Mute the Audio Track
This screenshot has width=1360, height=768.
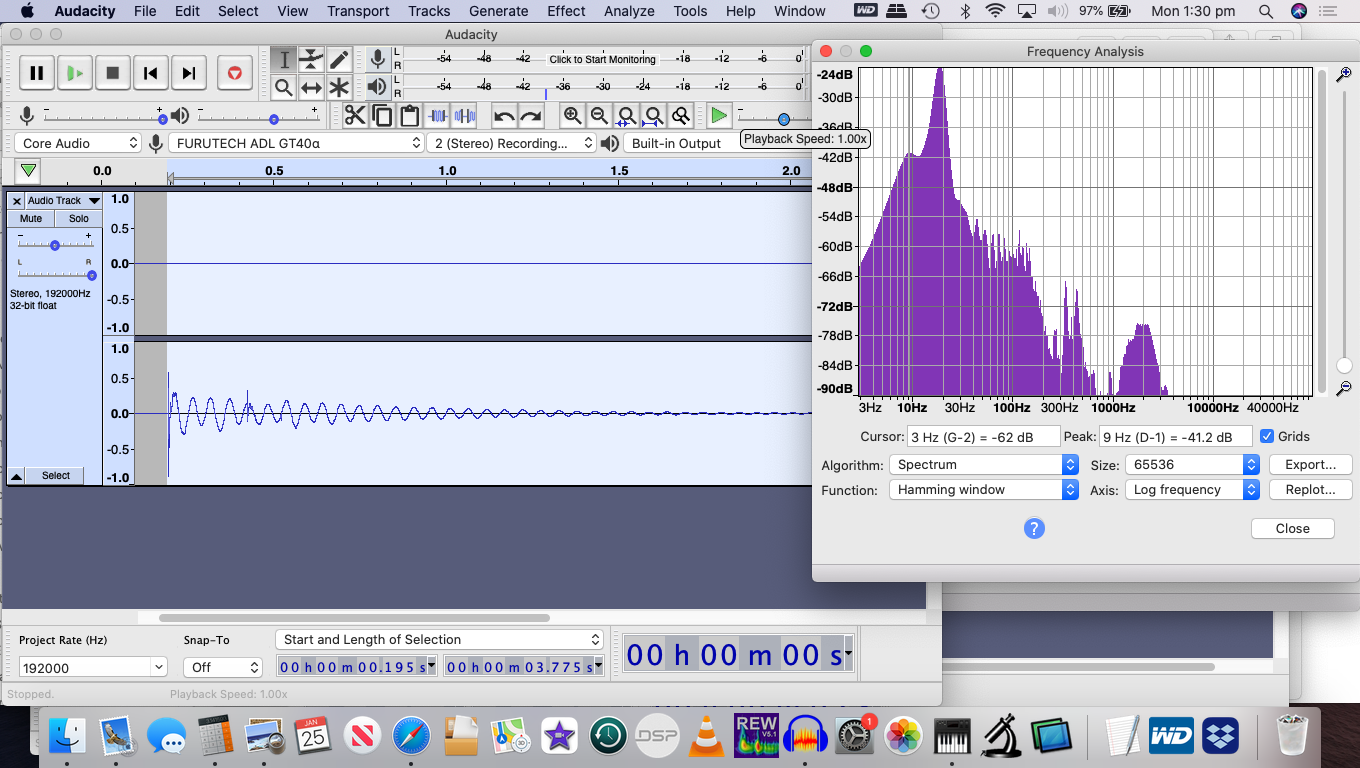click(x=31, y=218)
